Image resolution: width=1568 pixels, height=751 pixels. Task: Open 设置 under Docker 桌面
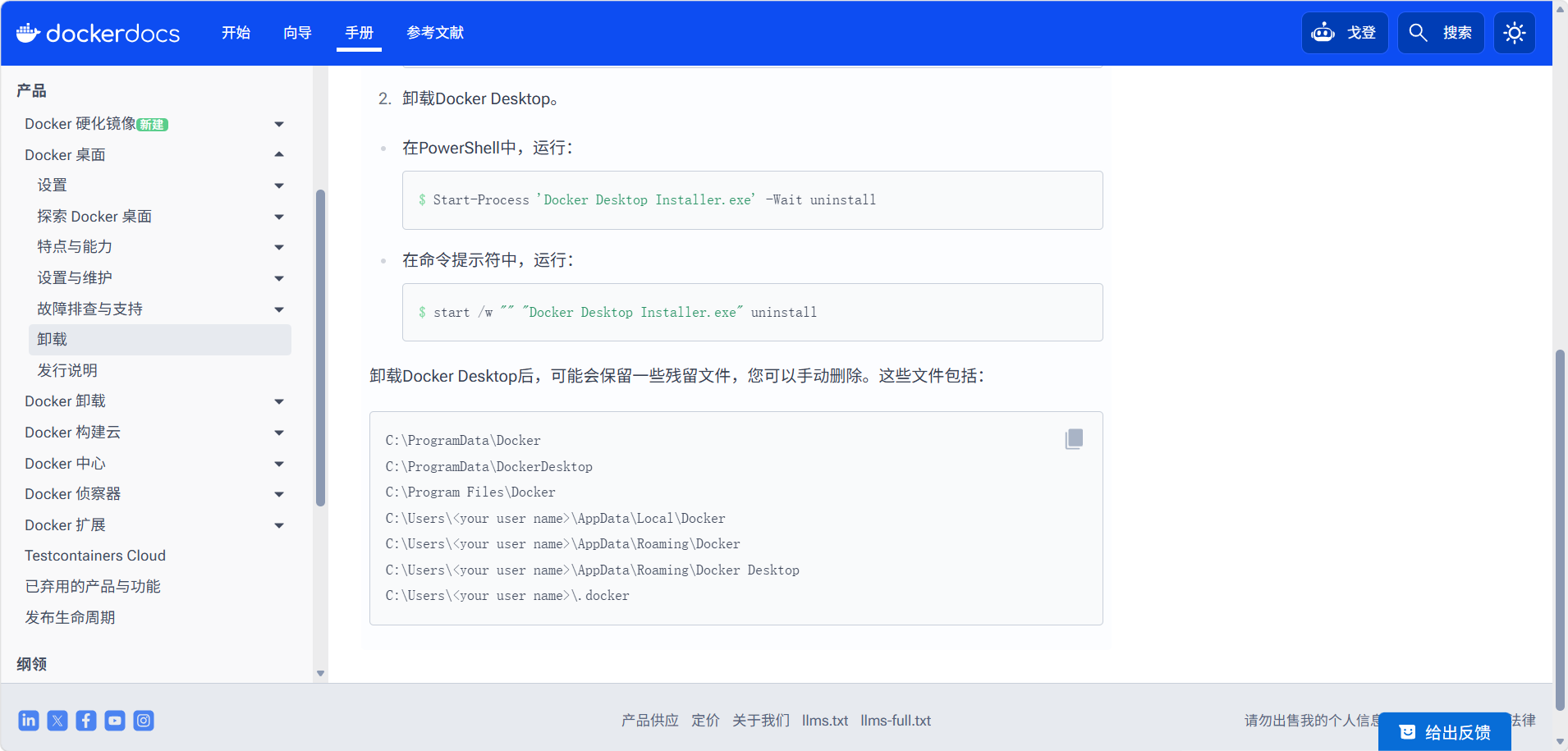coord(52,185)
